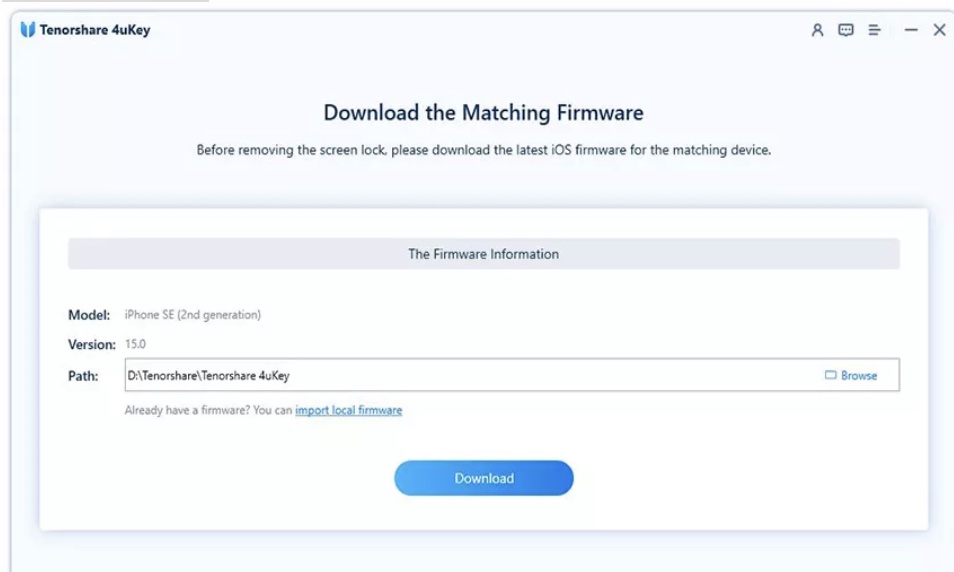Select the 15.0 version value

(135, 344)
